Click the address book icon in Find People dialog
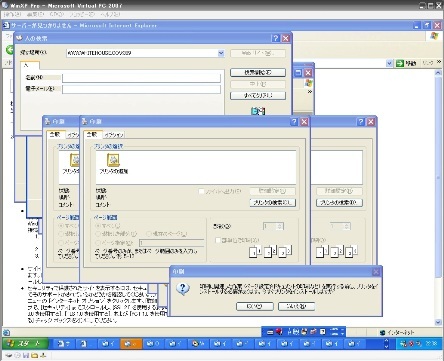The width and height of the screenshot is (444, 361). click(258, 111)
